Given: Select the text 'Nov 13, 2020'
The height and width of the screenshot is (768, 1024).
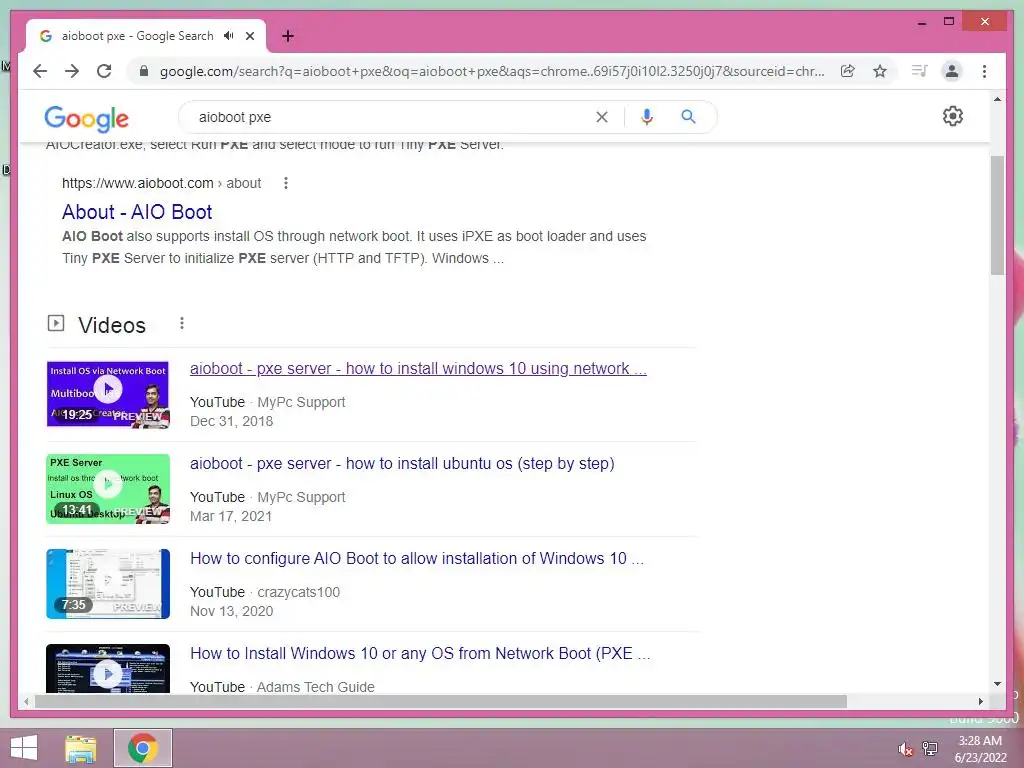Looking at the screenshot, I should point(232,611).
